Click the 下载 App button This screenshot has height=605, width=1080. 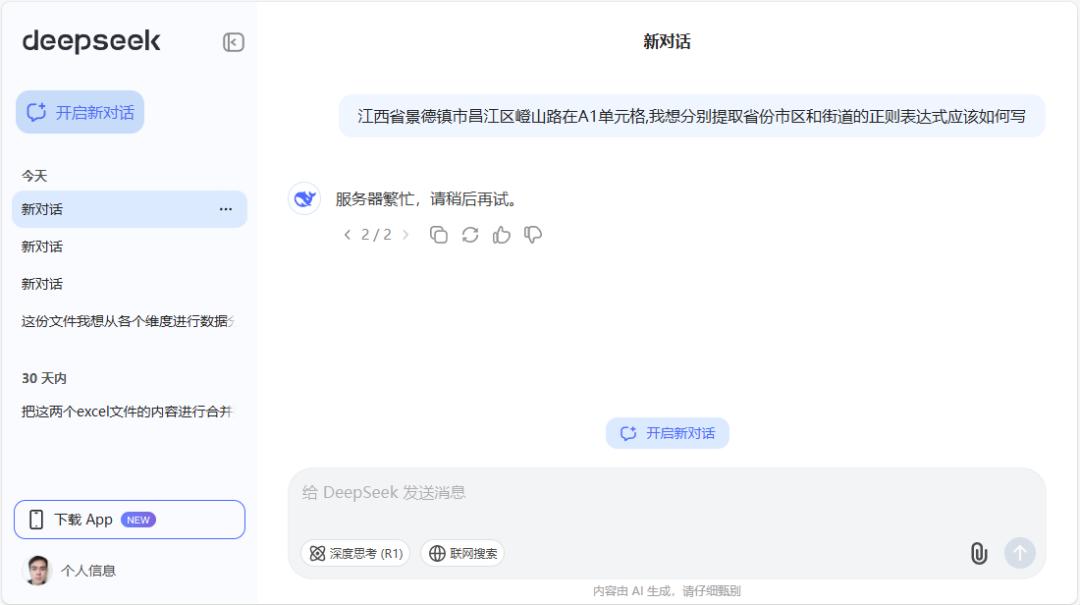tap(129, 519)
